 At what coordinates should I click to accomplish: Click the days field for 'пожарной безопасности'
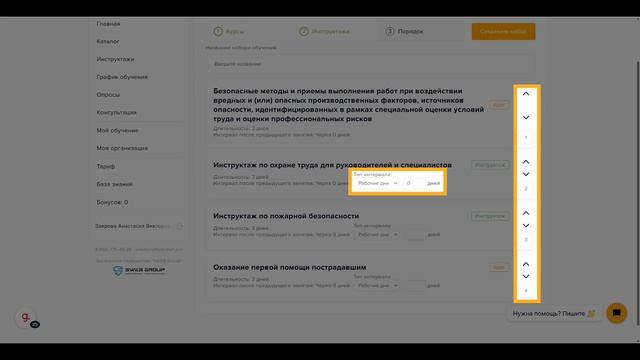click(x=413, y=235)
